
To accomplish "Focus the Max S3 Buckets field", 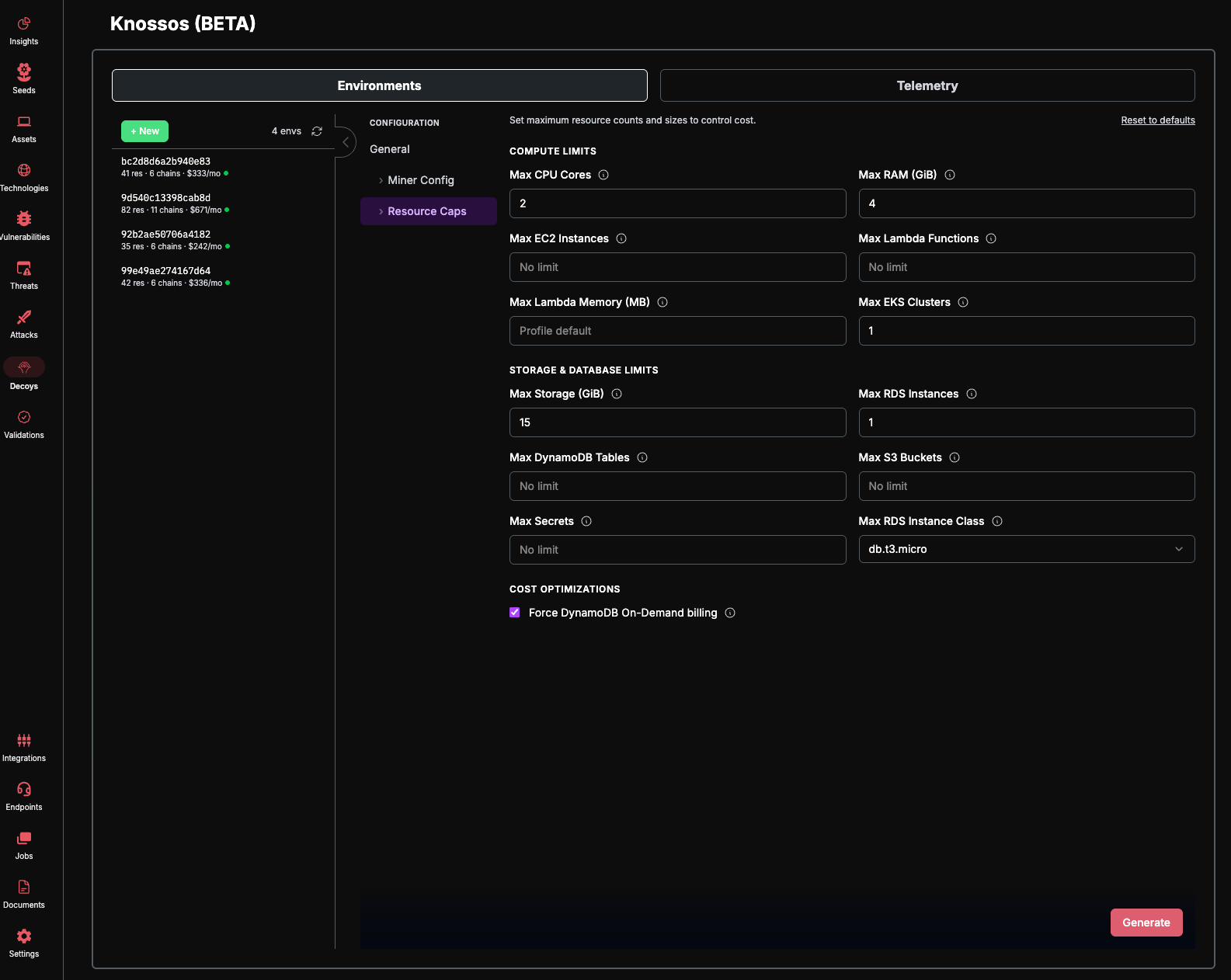I will point(1027,486).
